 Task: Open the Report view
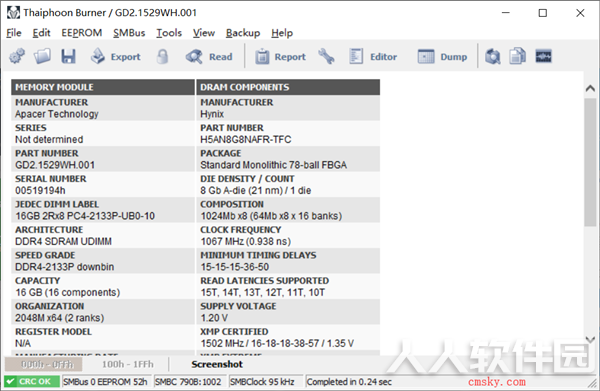tap(280, 57)
